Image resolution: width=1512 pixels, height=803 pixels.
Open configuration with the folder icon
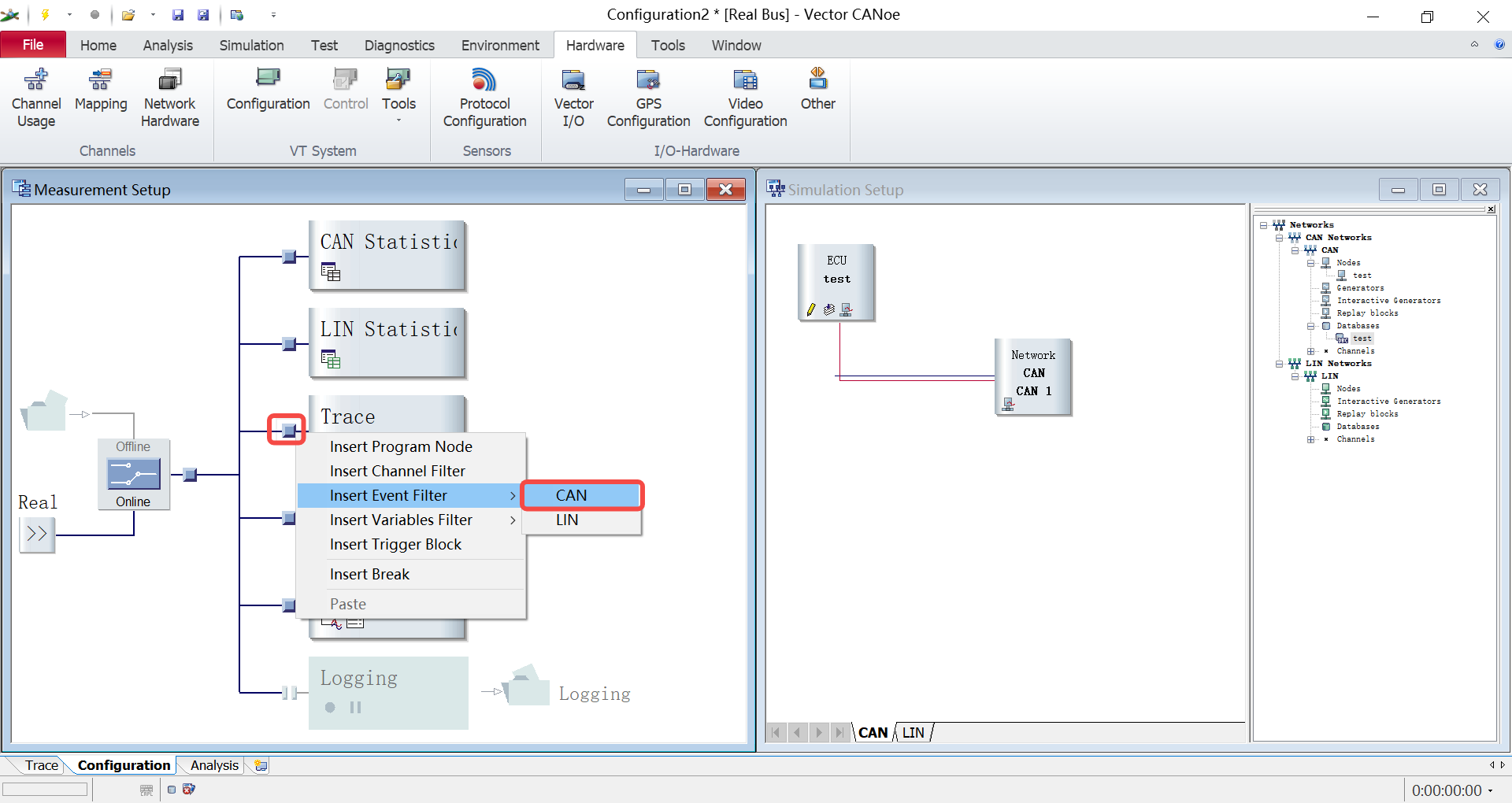coord(128,15)
